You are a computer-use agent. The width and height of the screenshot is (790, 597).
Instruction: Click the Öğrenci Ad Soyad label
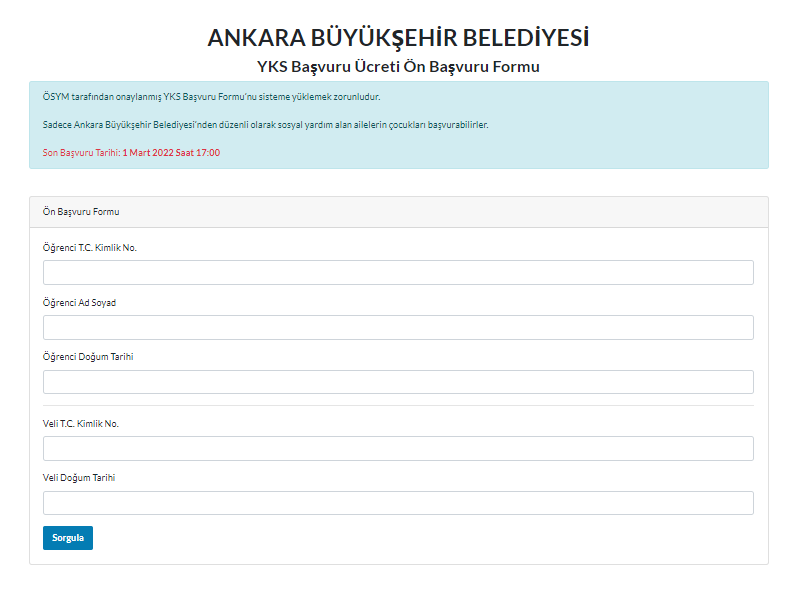79,303
